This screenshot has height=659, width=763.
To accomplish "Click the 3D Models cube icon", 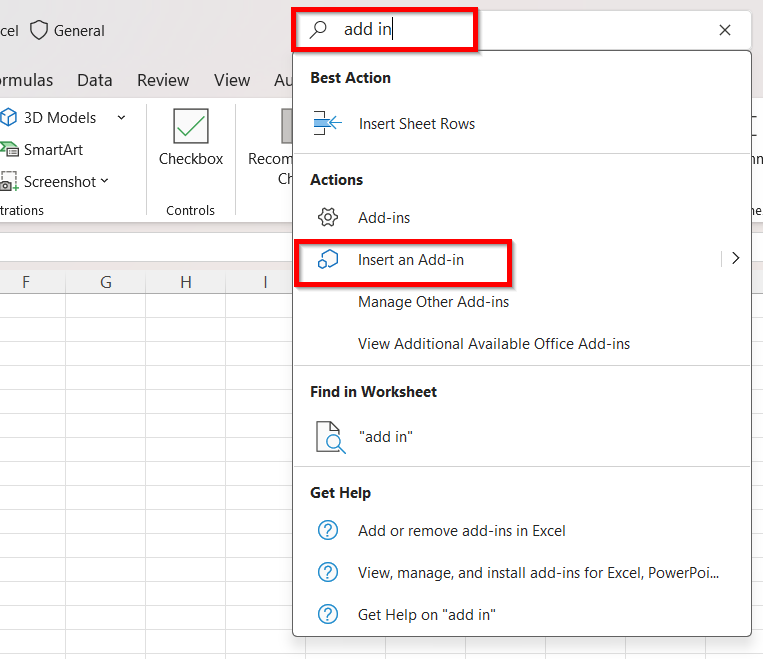I will [9, 117].
